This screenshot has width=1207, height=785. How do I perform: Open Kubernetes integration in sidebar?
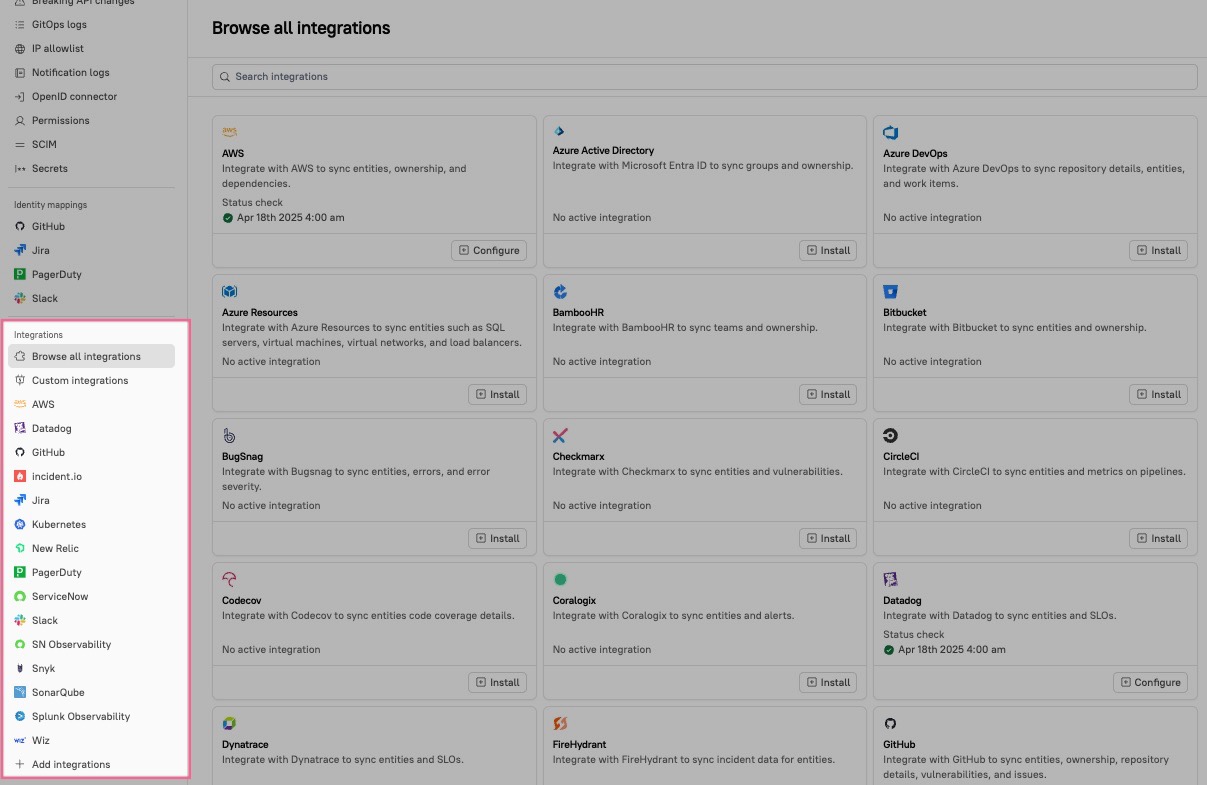(x=59, y=524)
